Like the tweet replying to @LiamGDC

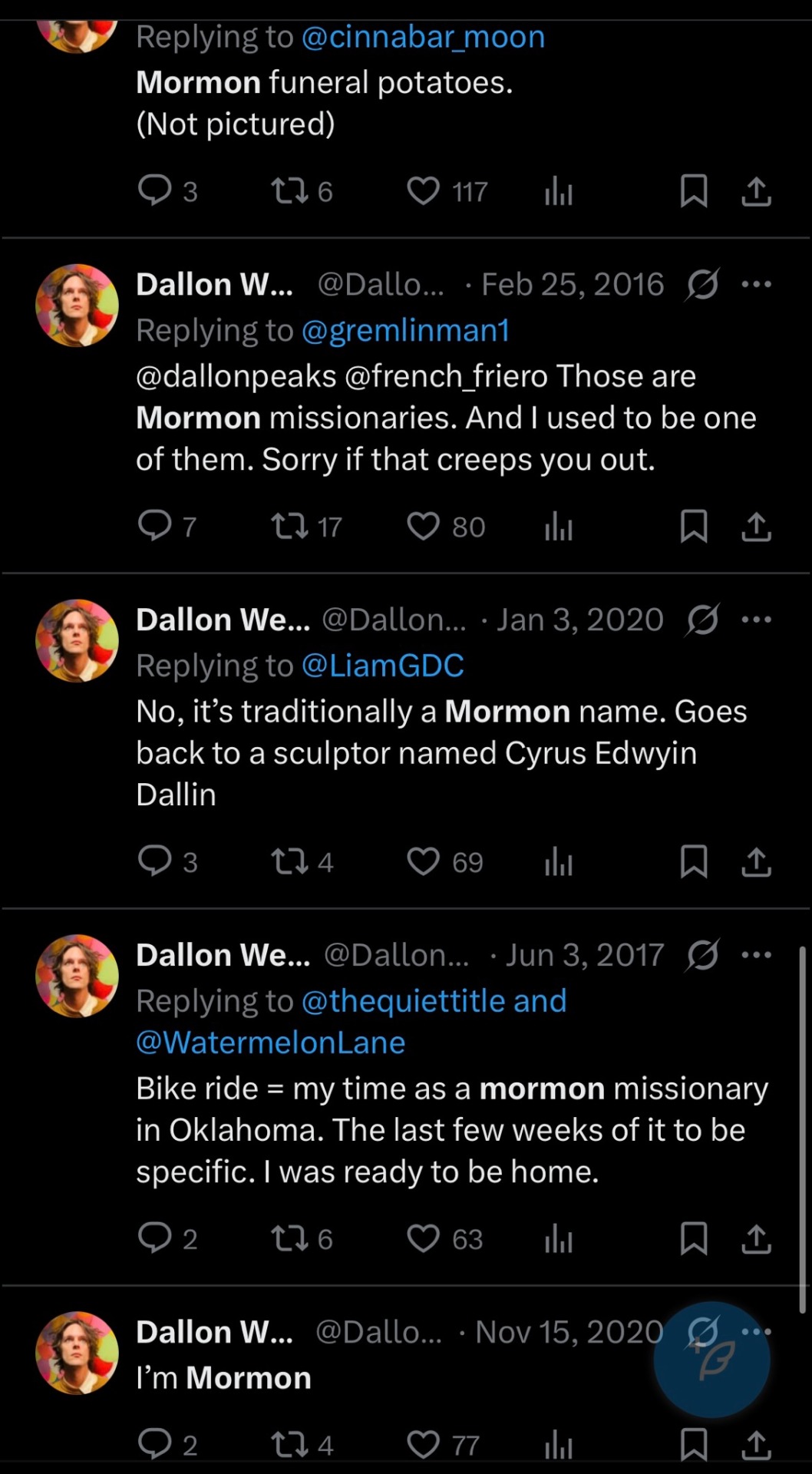point(424,861)
